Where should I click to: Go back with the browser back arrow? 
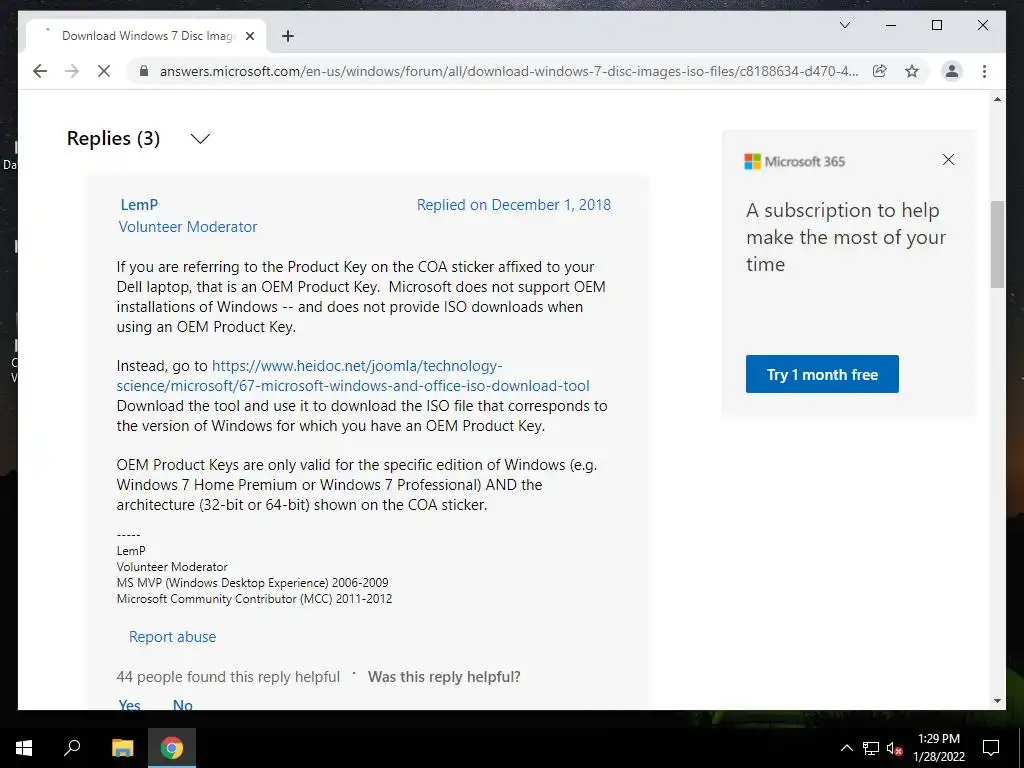[40, 71]
